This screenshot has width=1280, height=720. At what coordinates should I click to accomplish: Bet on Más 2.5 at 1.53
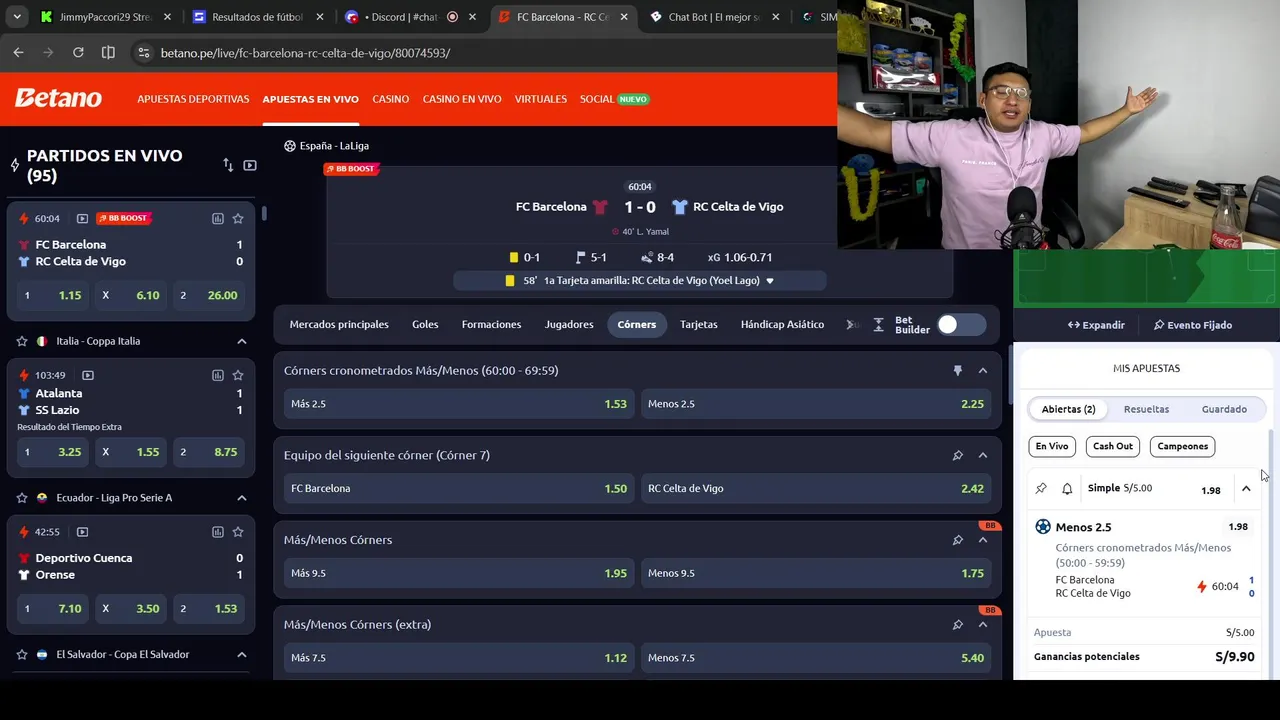point(459,404)
